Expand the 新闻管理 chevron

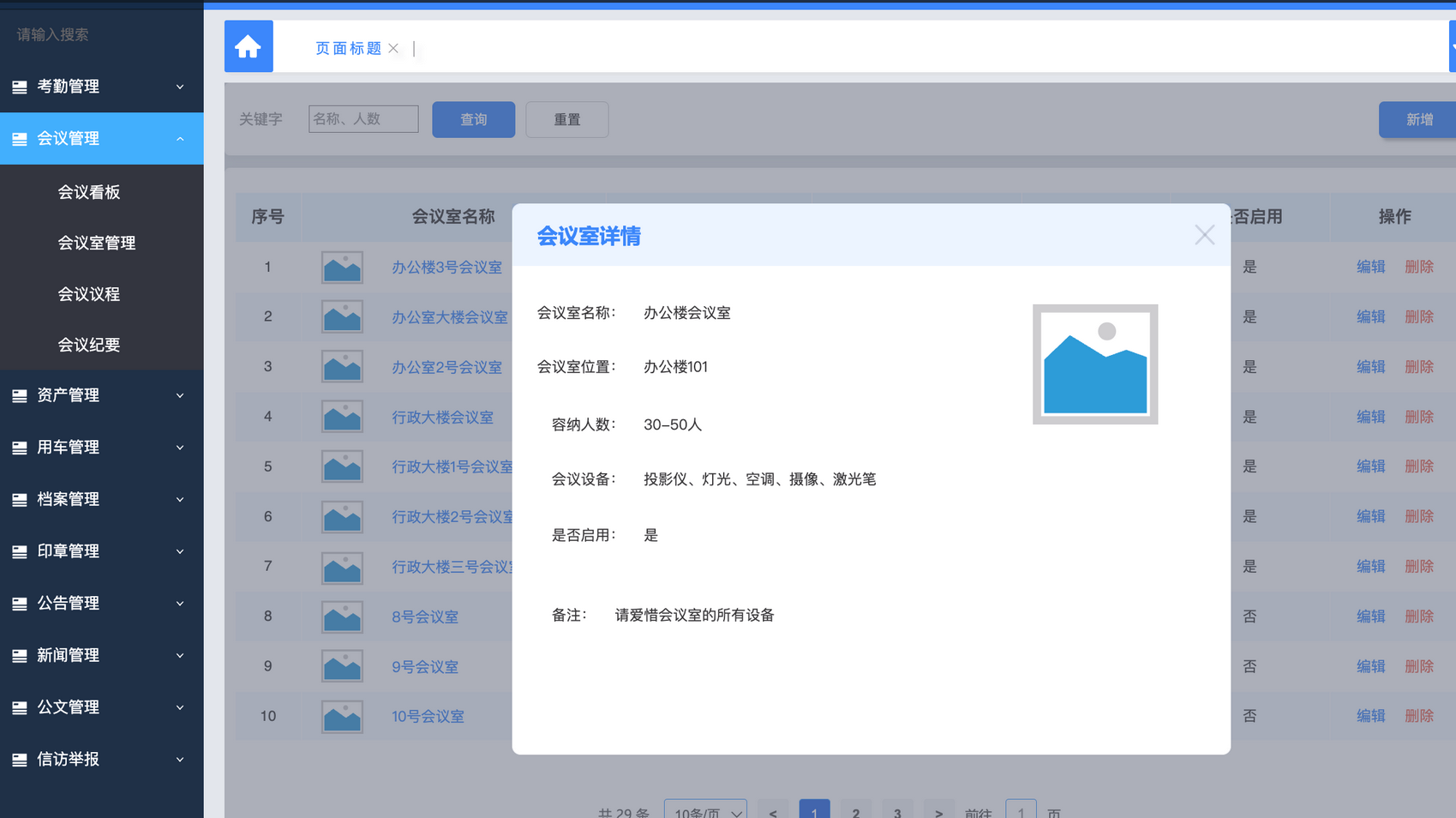tap(180, 655)
